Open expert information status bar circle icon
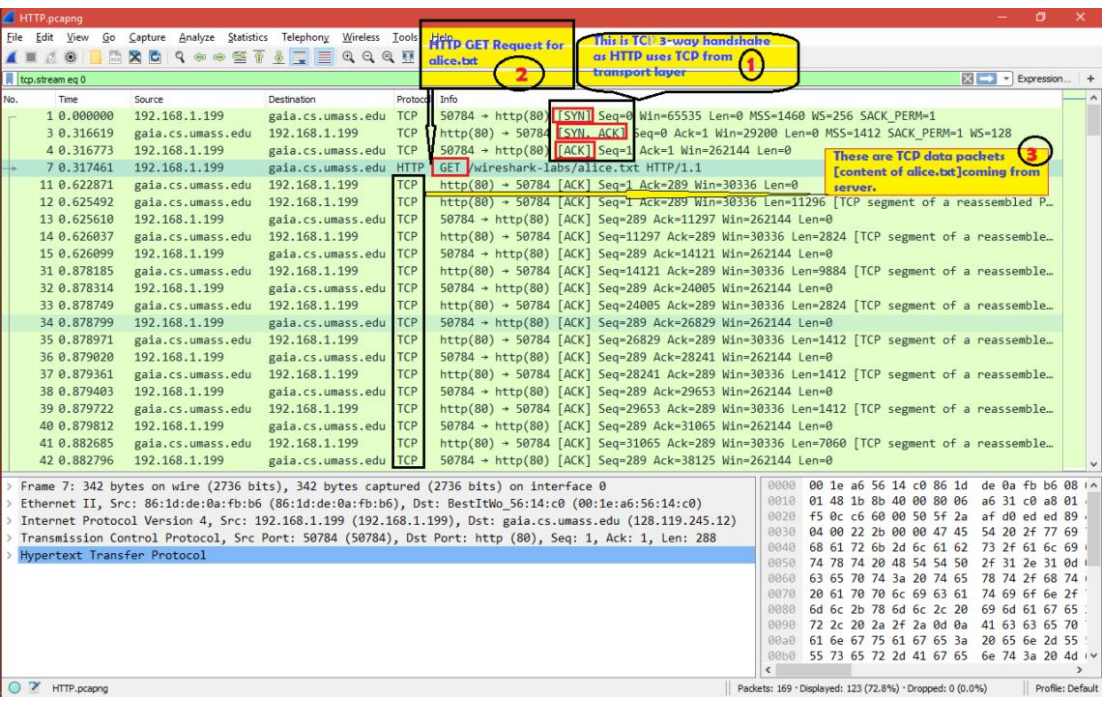This screenshot has width=1106, height=701. tap(14, 688)
